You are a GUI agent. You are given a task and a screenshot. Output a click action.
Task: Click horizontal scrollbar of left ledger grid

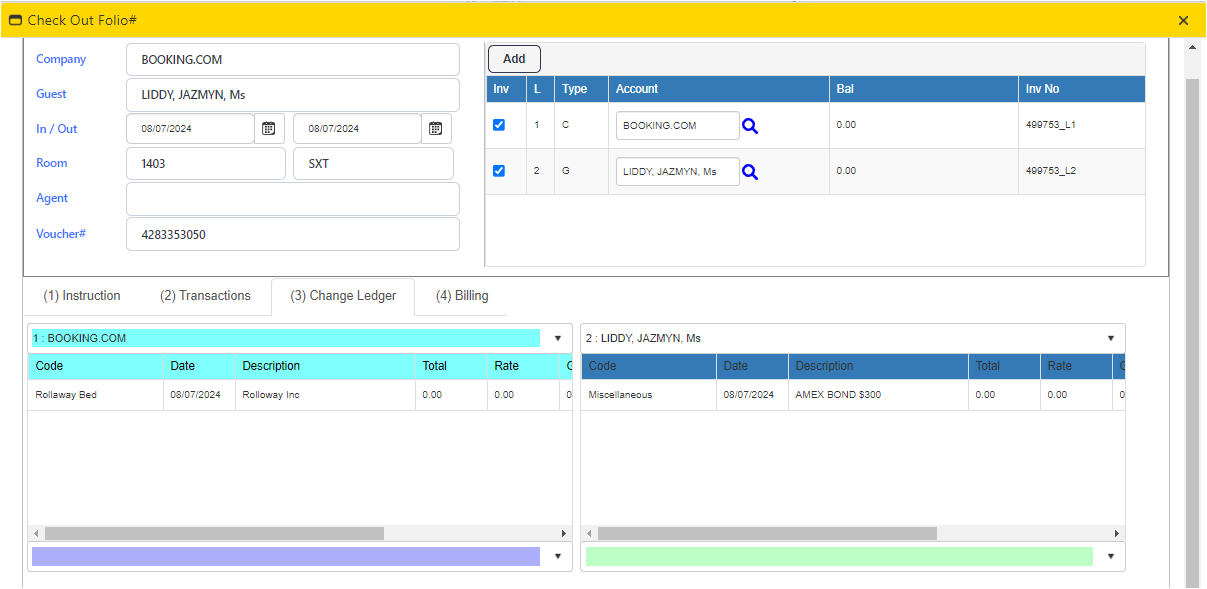click(214, 534)
